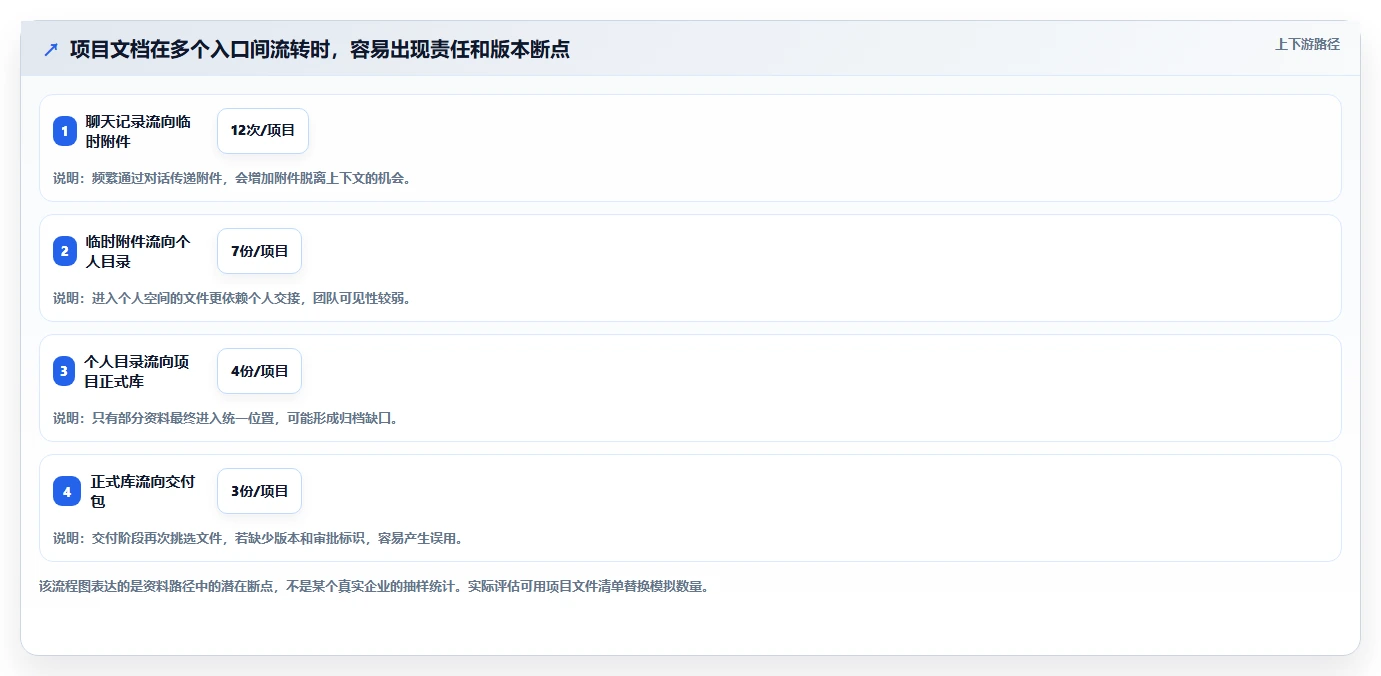Click the 7份/项目 value pill
The height and width of the screenshot is (676, 1381).
259,251
